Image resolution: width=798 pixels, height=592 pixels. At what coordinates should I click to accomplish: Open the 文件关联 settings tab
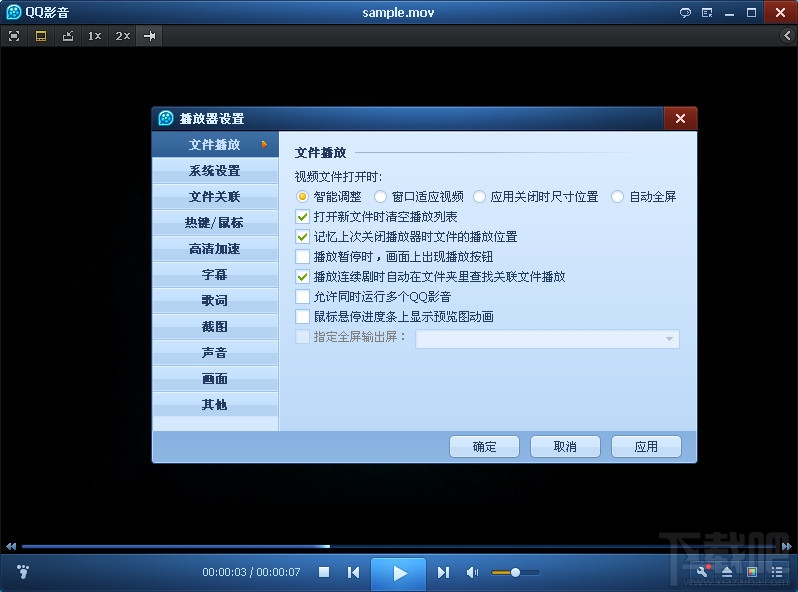(215, 196)
